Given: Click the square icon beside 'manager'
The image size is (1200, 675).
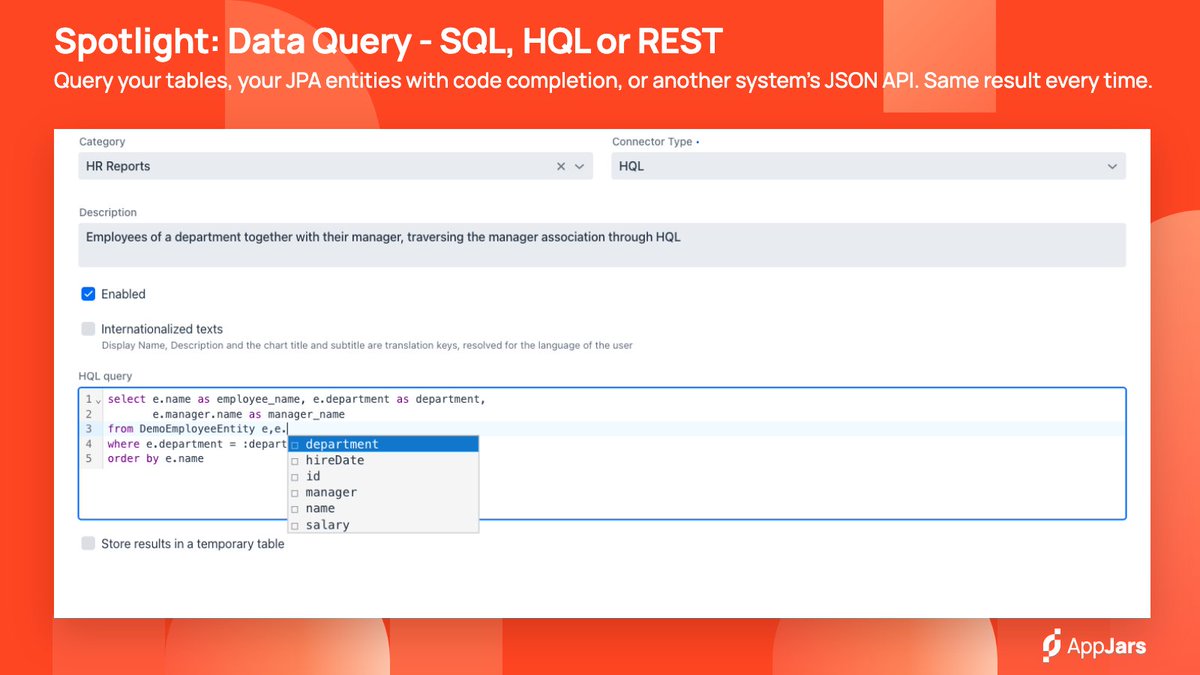Looking at the screenshot, I should click(295, 493).
